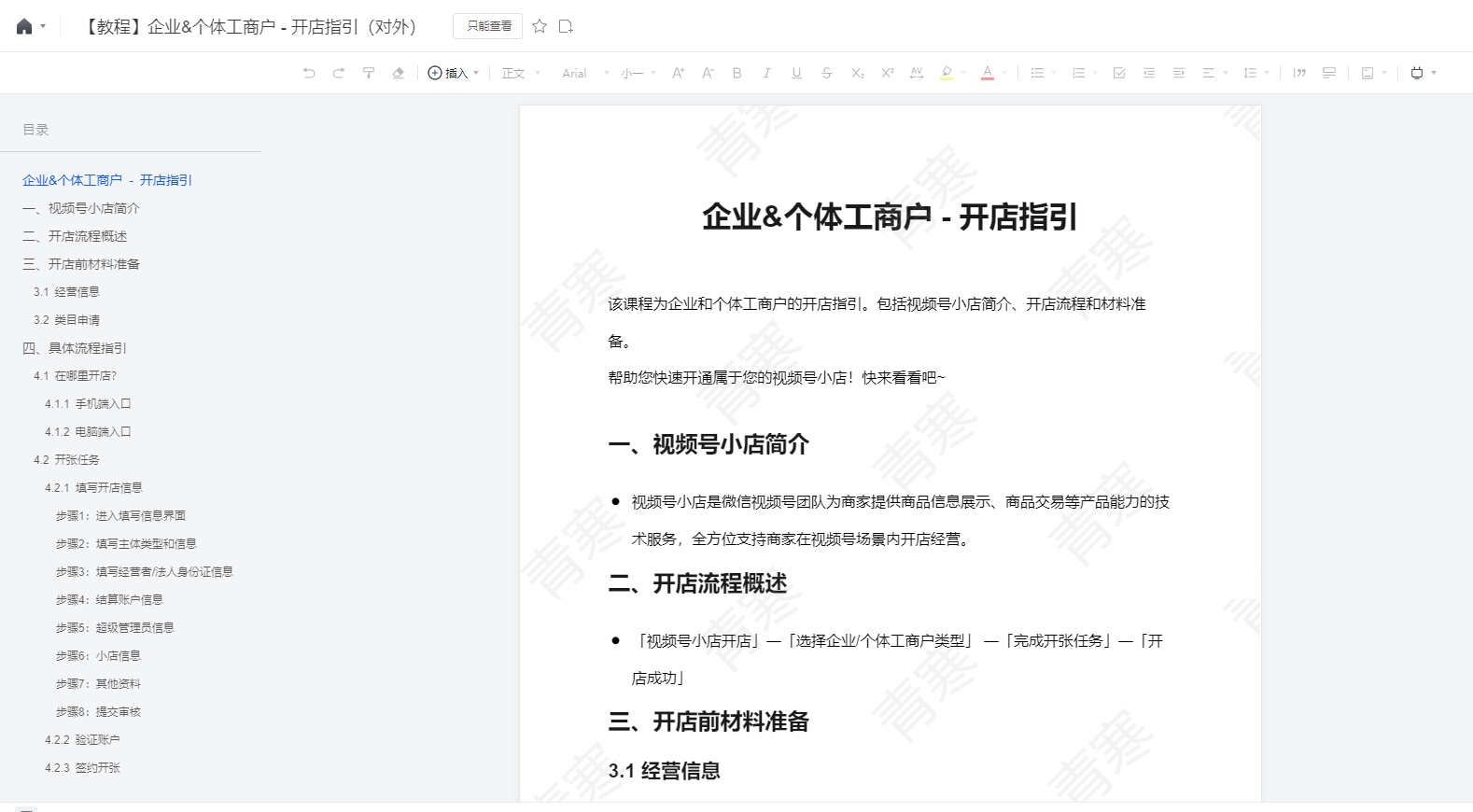Click the bulleted list icon
Image resolution: width=1473 pixels, height=812 pixels.
(x=1037, y=73)
